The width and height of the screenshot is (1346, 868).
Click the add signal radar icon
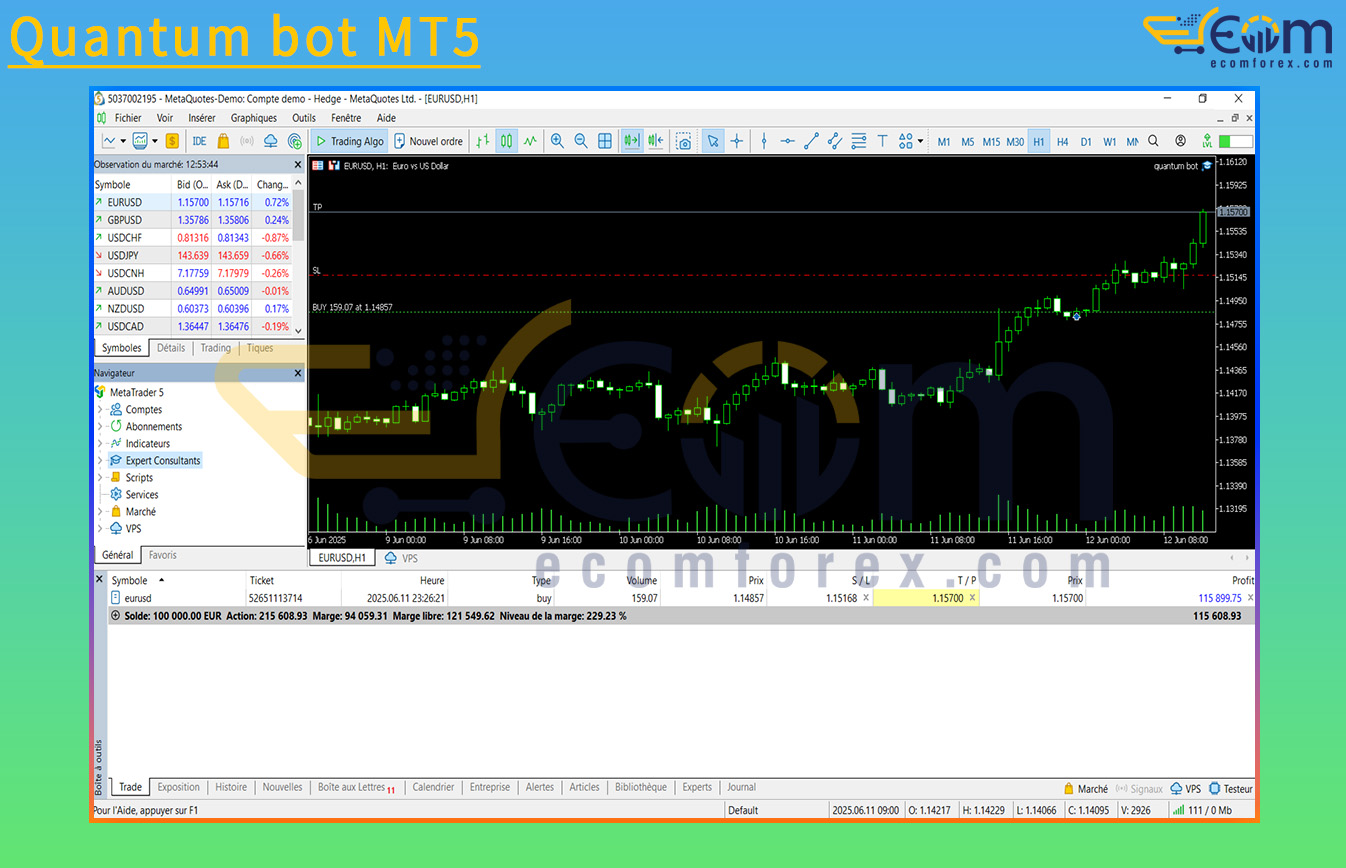295,141
